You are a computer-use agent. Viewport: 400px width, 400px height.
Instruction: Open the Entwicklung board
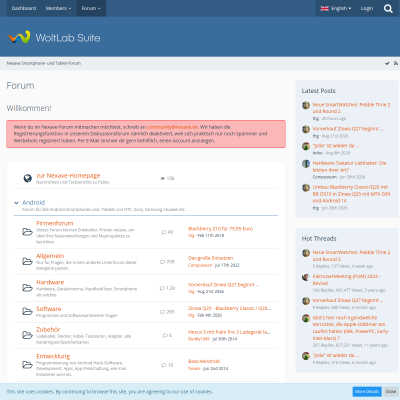[x=53, y=356]
